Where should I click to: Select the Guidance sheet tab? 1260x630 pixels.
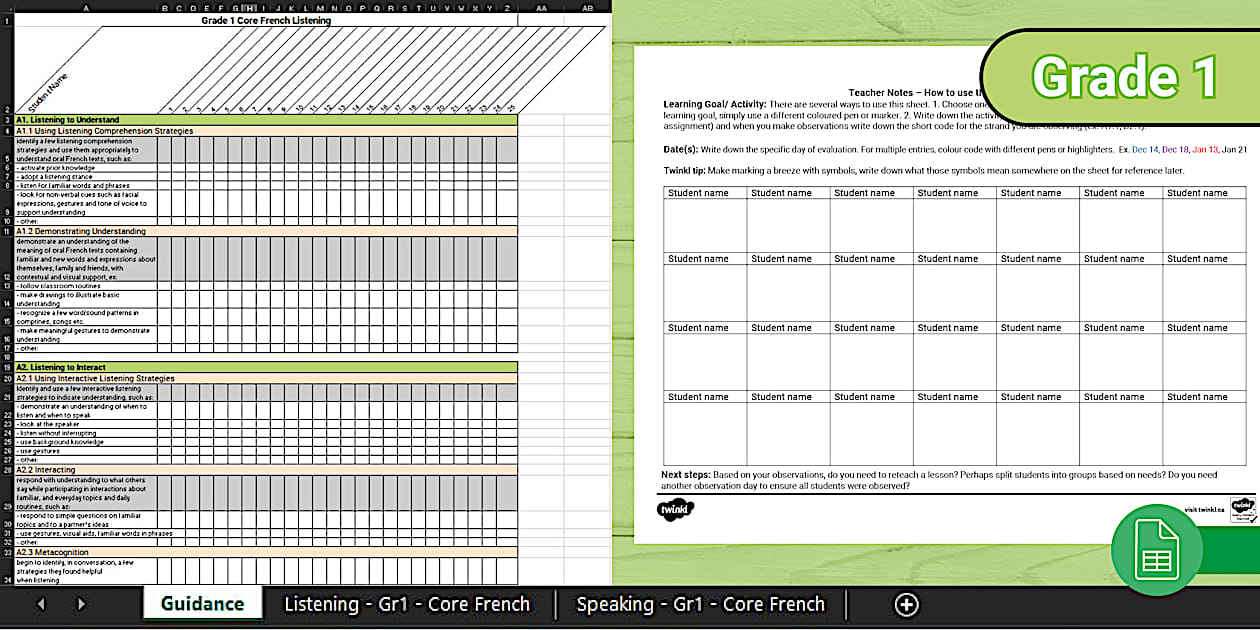click(x=205, y=605)
